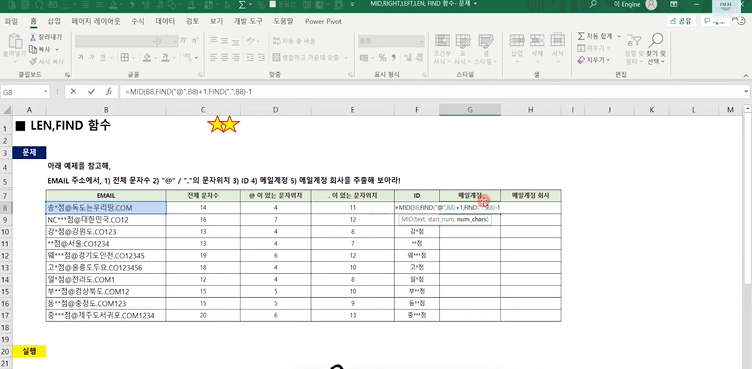Open the Formulas (수식) tab
Screen dimensions: 752x369
pos(138,21)
